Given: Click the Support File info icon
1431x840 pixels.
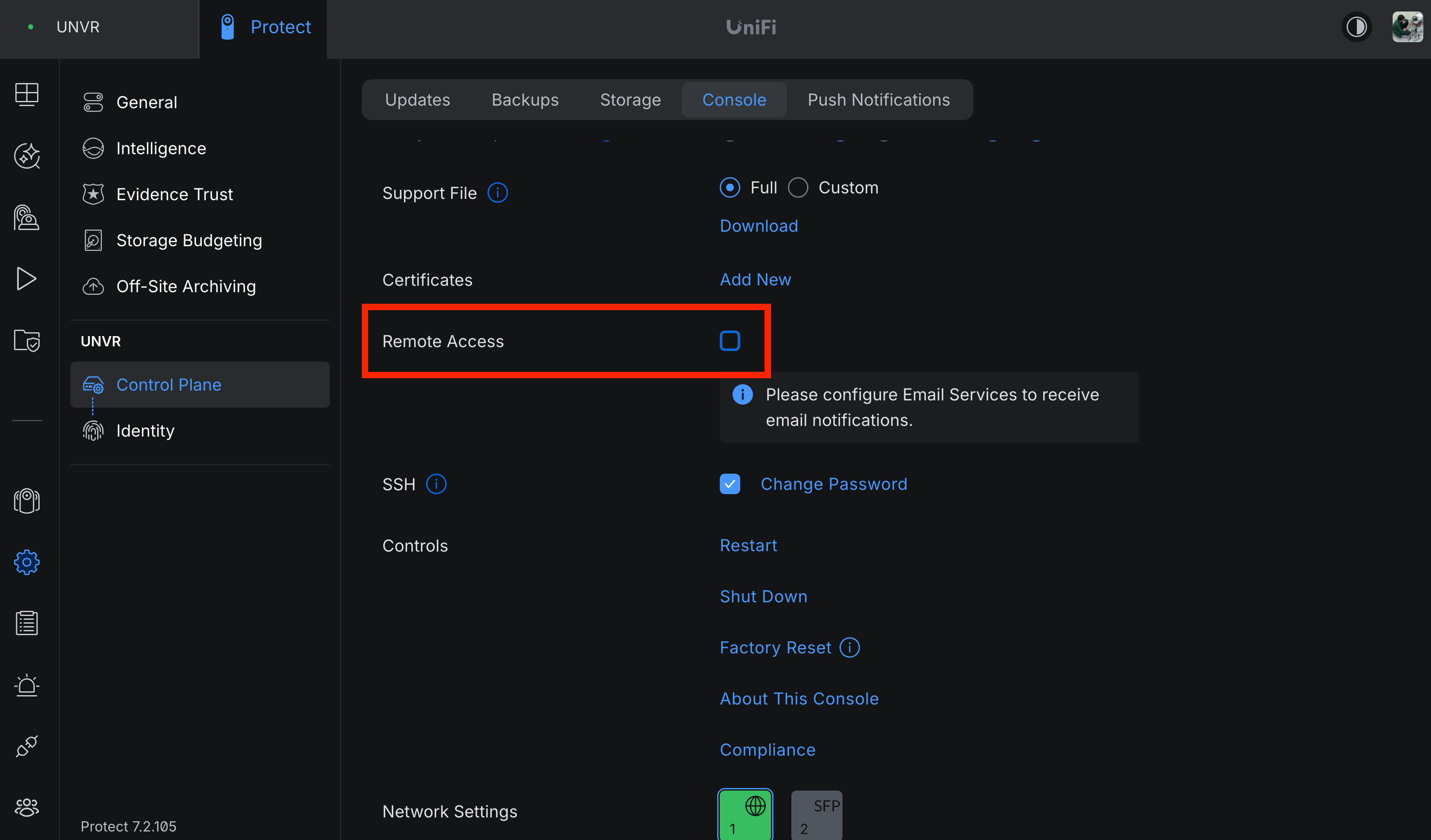Looking at the screenshot, I should tap(497, 193).
